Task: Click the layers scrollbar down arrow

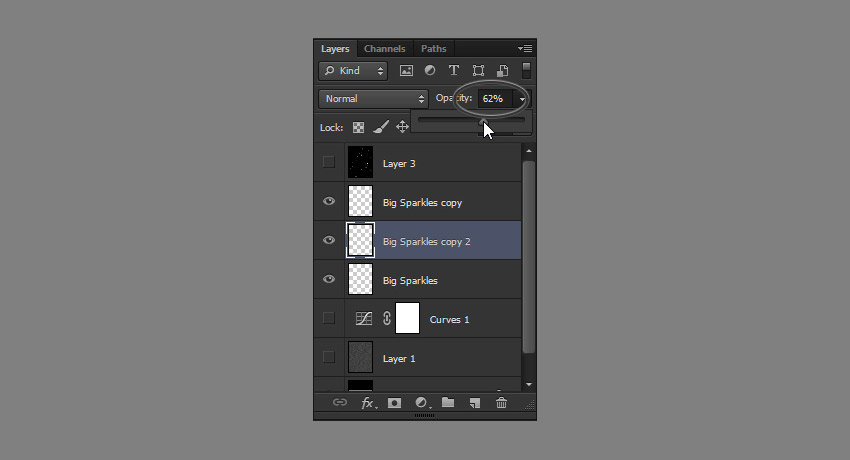Action: pos(529,385)
